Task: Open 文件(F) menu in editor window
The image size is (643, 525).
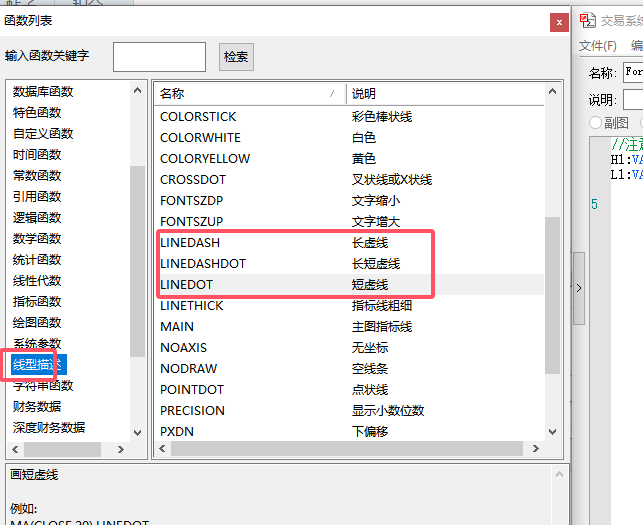Action: click(x=597, y=46)
